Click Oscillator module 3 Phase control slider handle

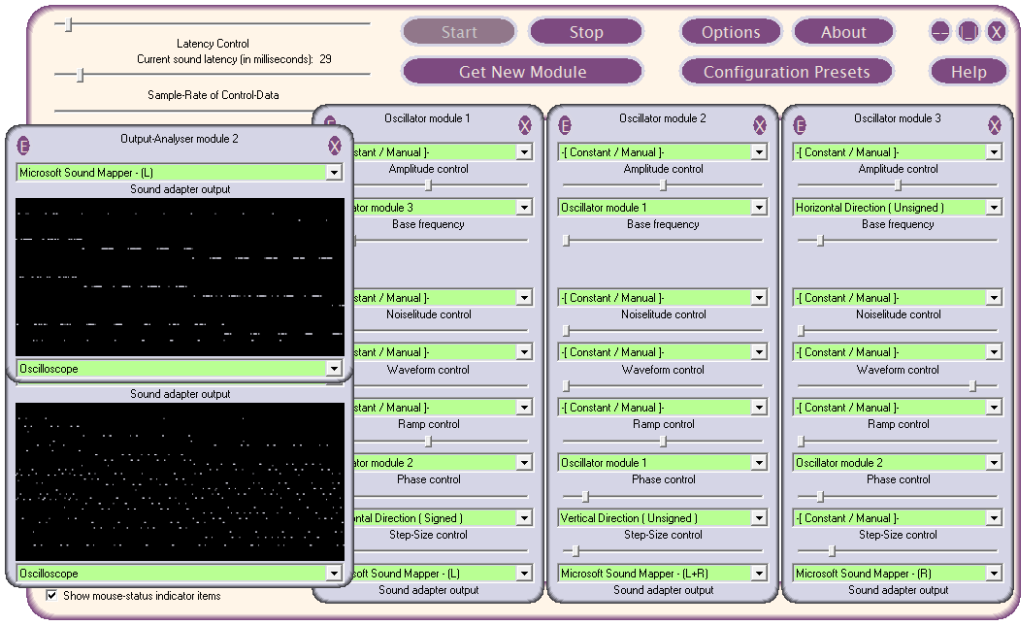[820, 496]
